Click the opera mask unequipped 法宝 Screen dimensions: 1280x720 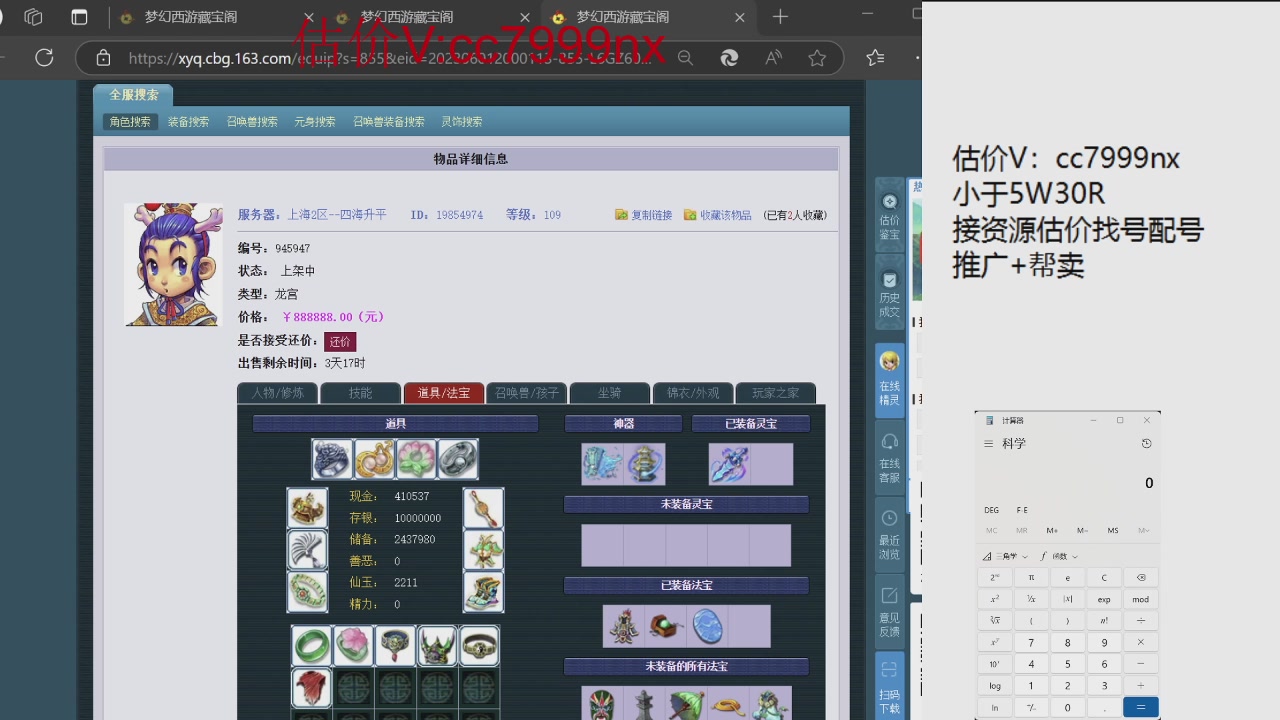[x=602, y=704]
